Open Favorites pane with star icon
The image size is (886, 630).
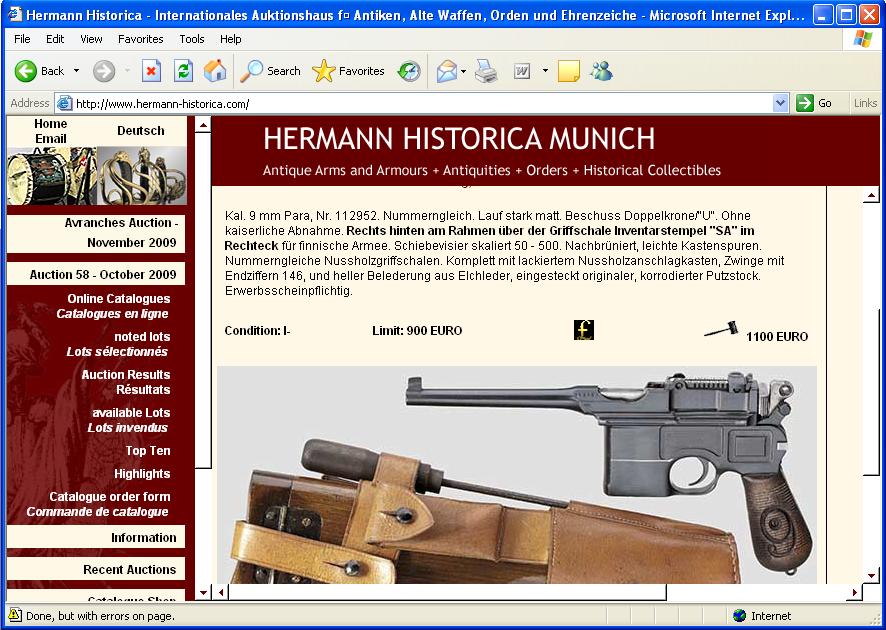348,71
